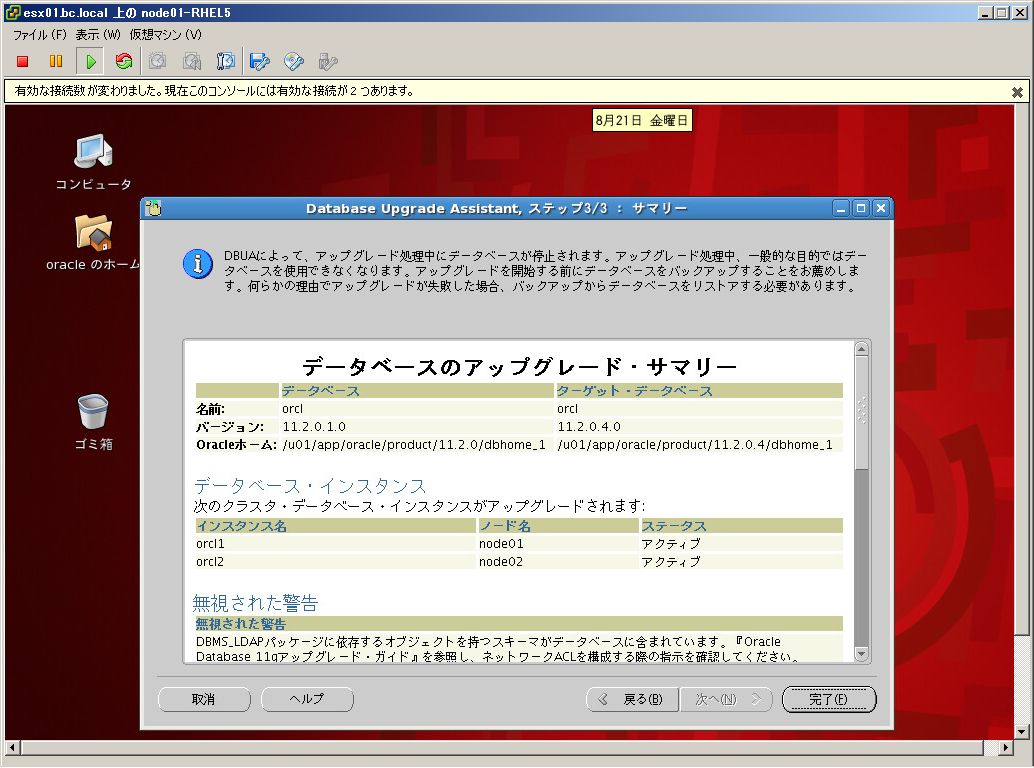This screenshot has width=1034, height=768.
Task: Click the 取消 cancel button
Action: (x=204, y=699)
